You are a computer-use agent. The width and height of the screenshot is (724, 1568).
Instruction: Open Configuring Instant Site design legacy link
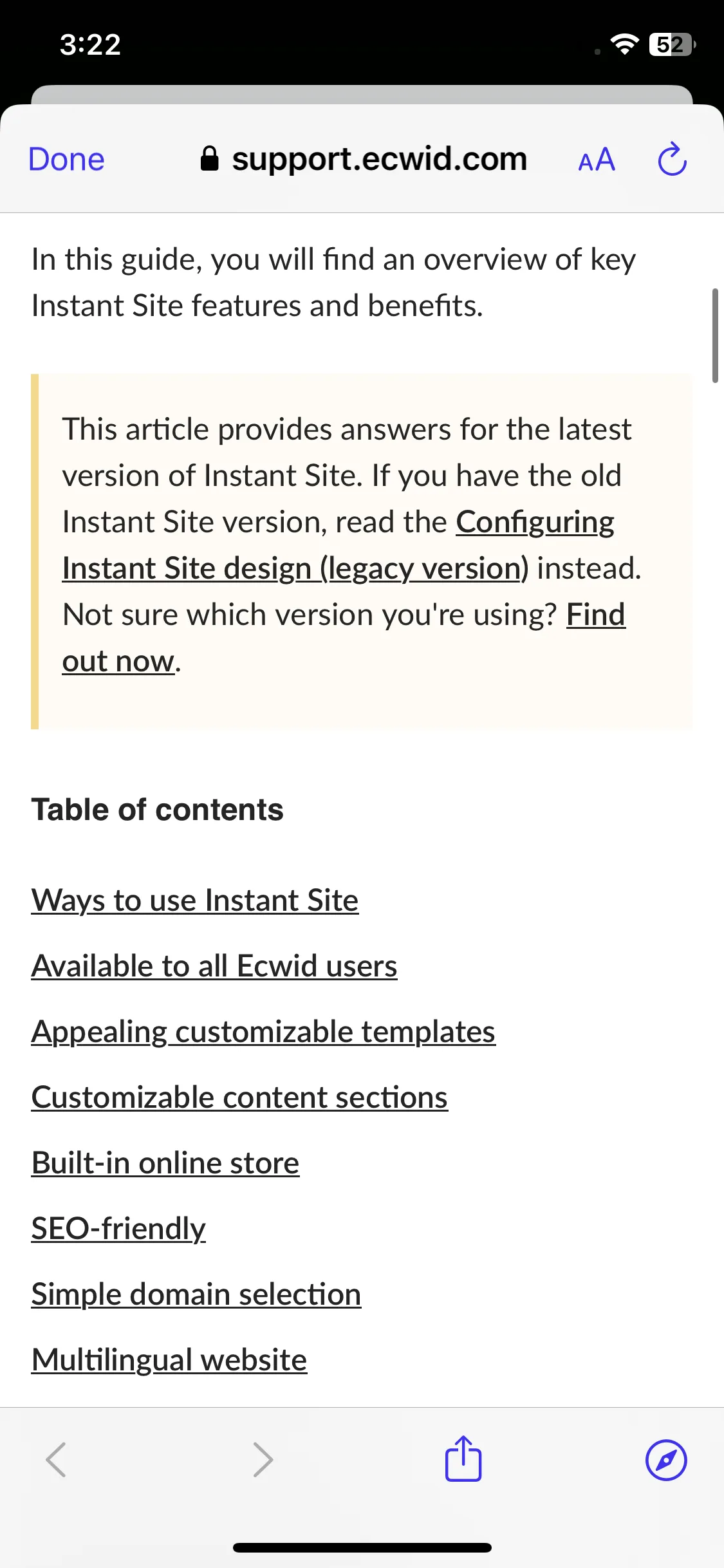(338, 545)
